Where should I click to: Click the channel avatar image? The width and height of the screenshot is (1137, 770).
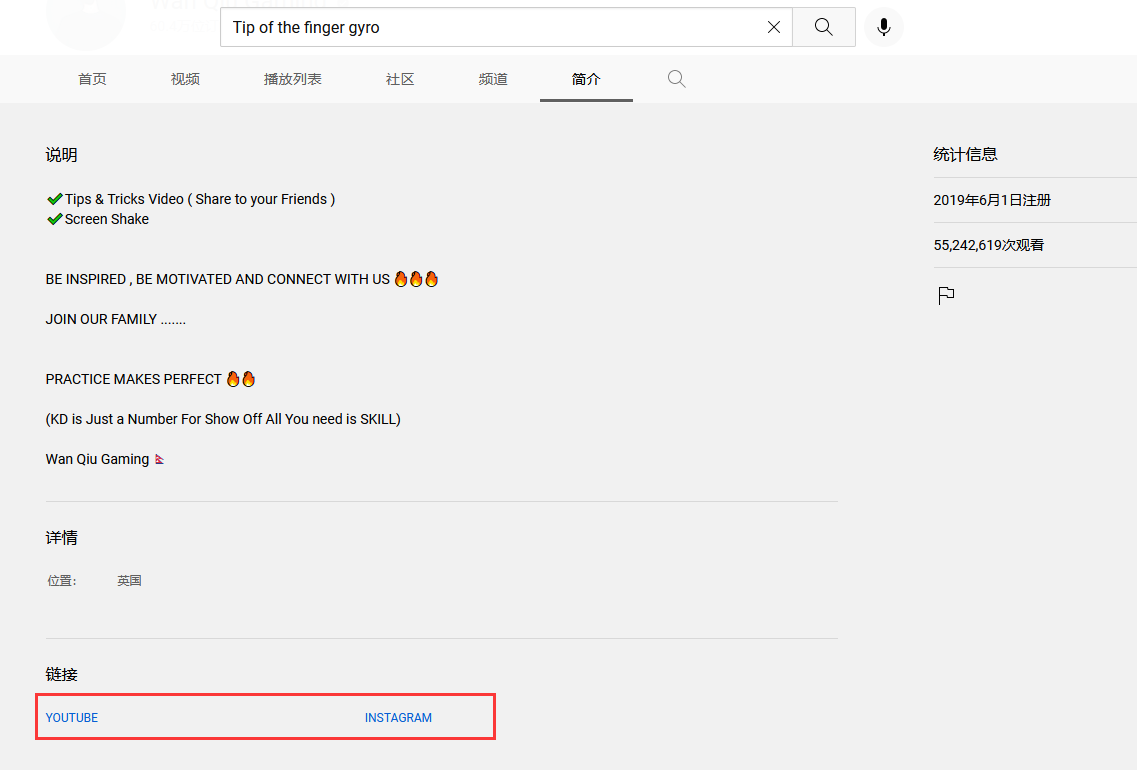point(86,20)
